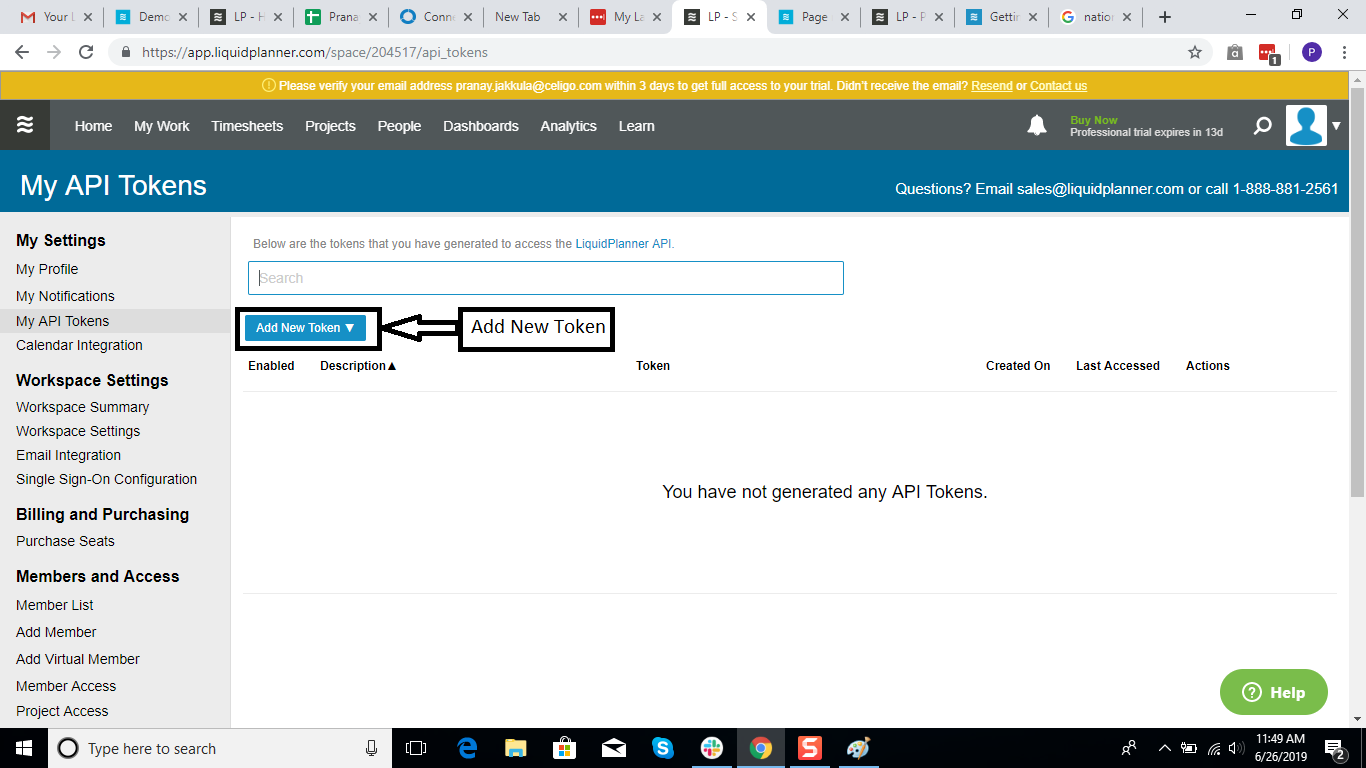This screenshot has width=1366, height=768.
Task: Open Email Integration
Action: point(68,455)
